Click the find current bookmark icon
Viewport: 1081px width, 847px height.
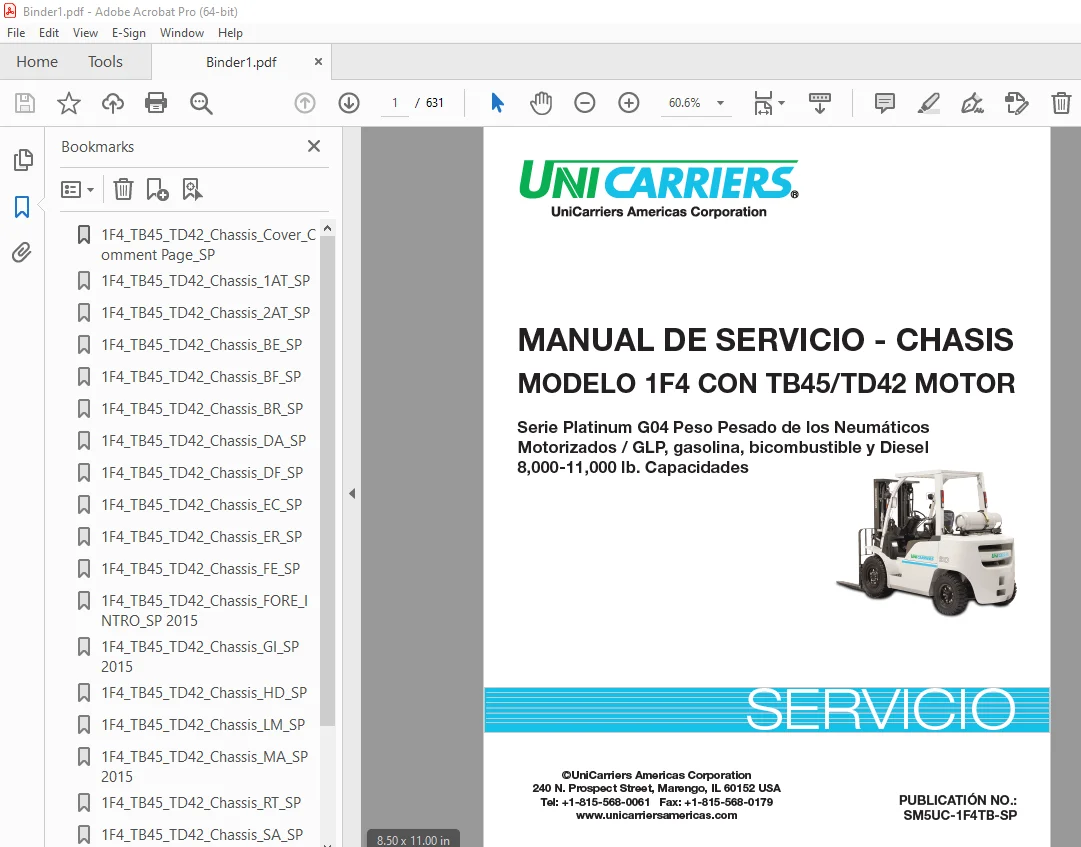click(192, 189)
